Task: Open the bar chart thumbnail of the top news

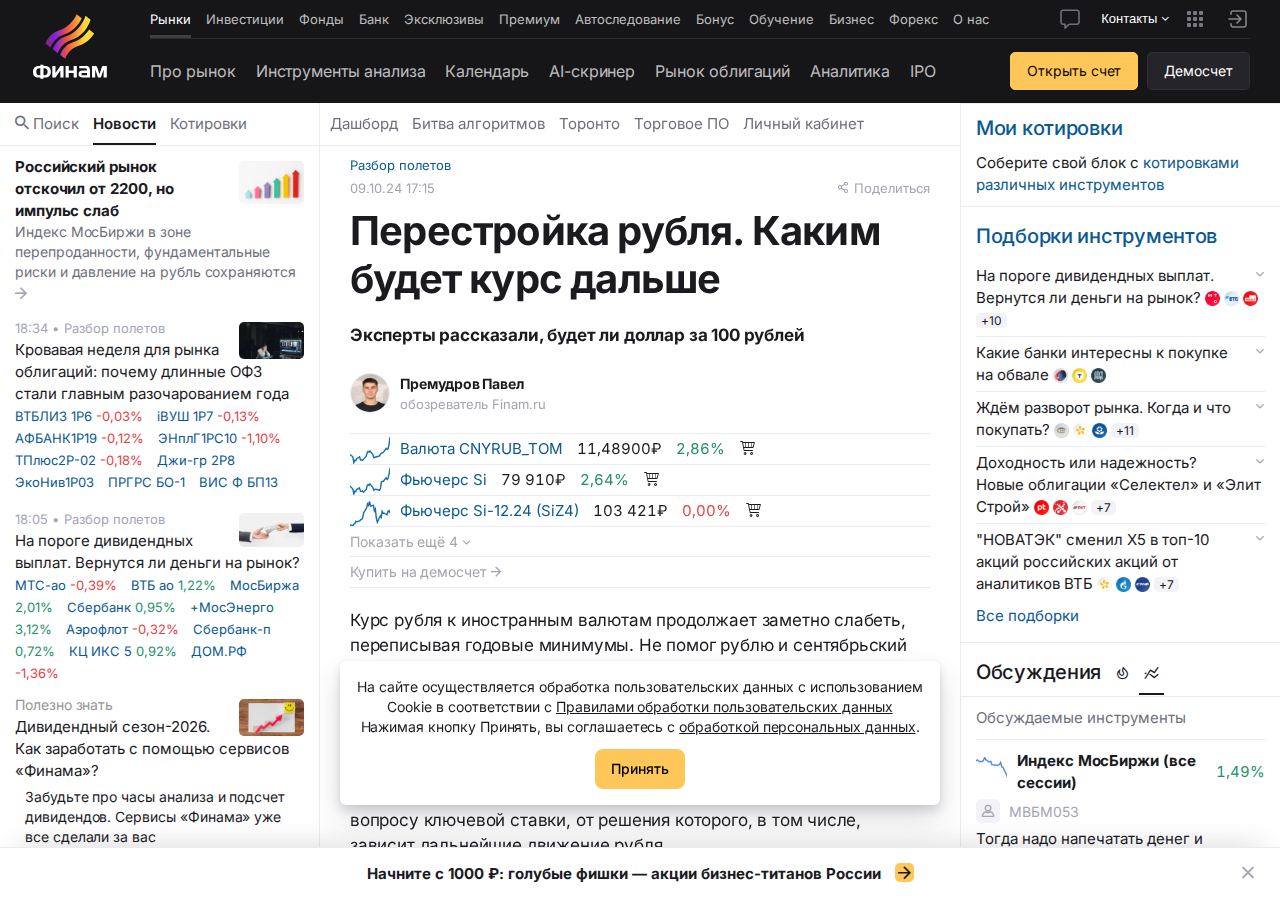Action: pos(271,182)
